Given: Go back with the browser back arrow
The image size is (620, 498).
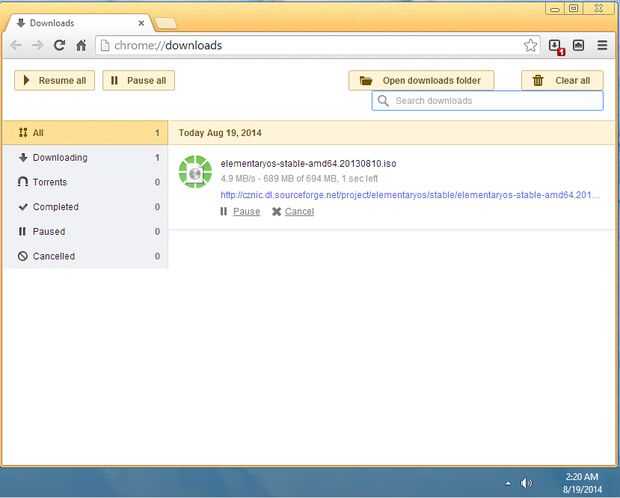Looking at the screenshot, I should [x=16, y=45].
